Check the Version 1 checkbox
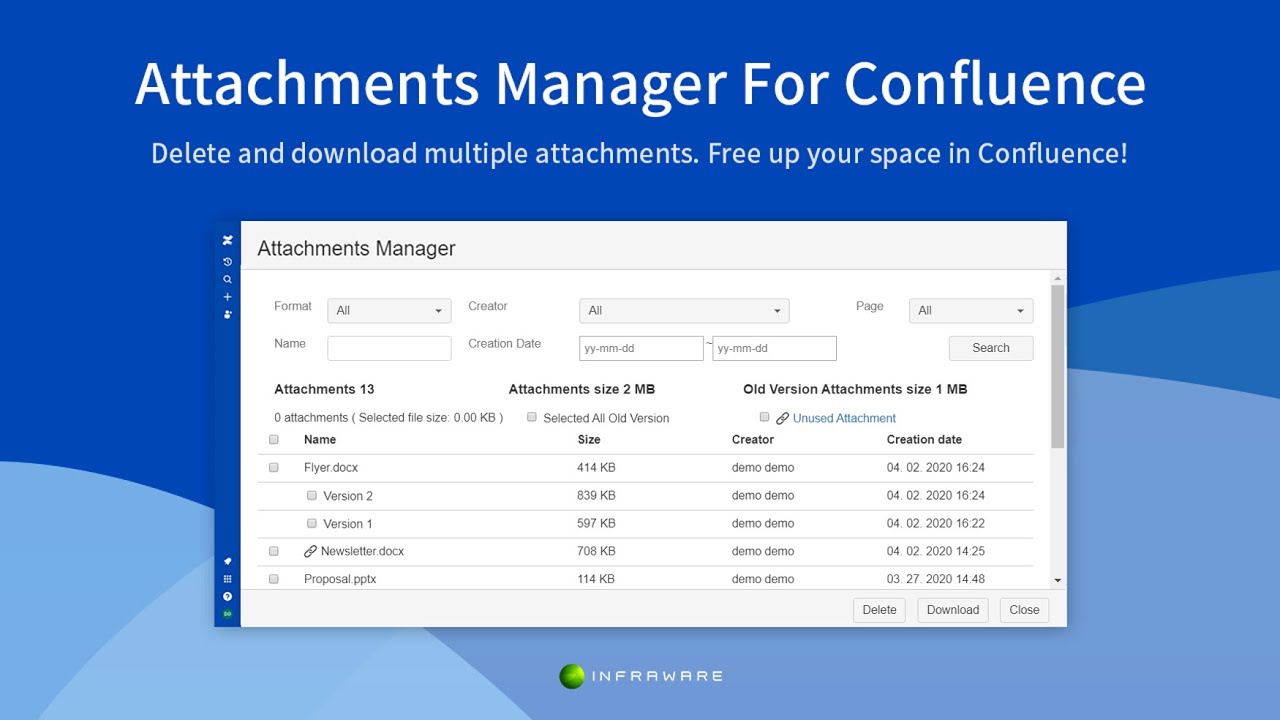Image resolution: width=1280 pixels, height=720 pixels. click(312, 523)
